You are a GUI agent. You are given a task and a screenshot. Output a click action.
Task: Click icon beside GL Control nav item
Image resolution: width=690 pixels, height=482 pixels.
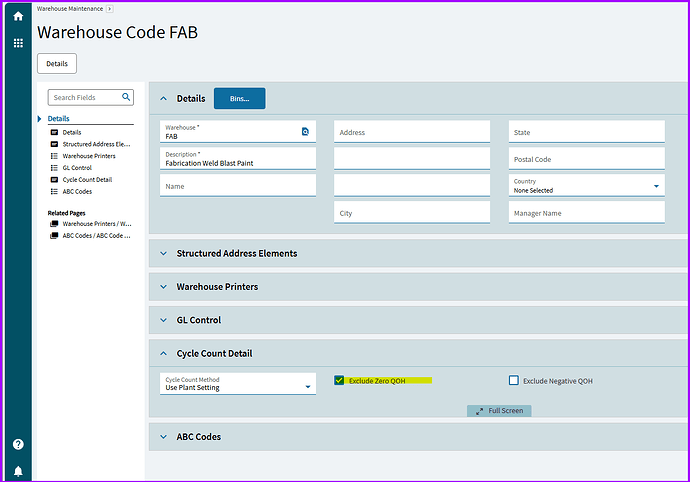54,168
